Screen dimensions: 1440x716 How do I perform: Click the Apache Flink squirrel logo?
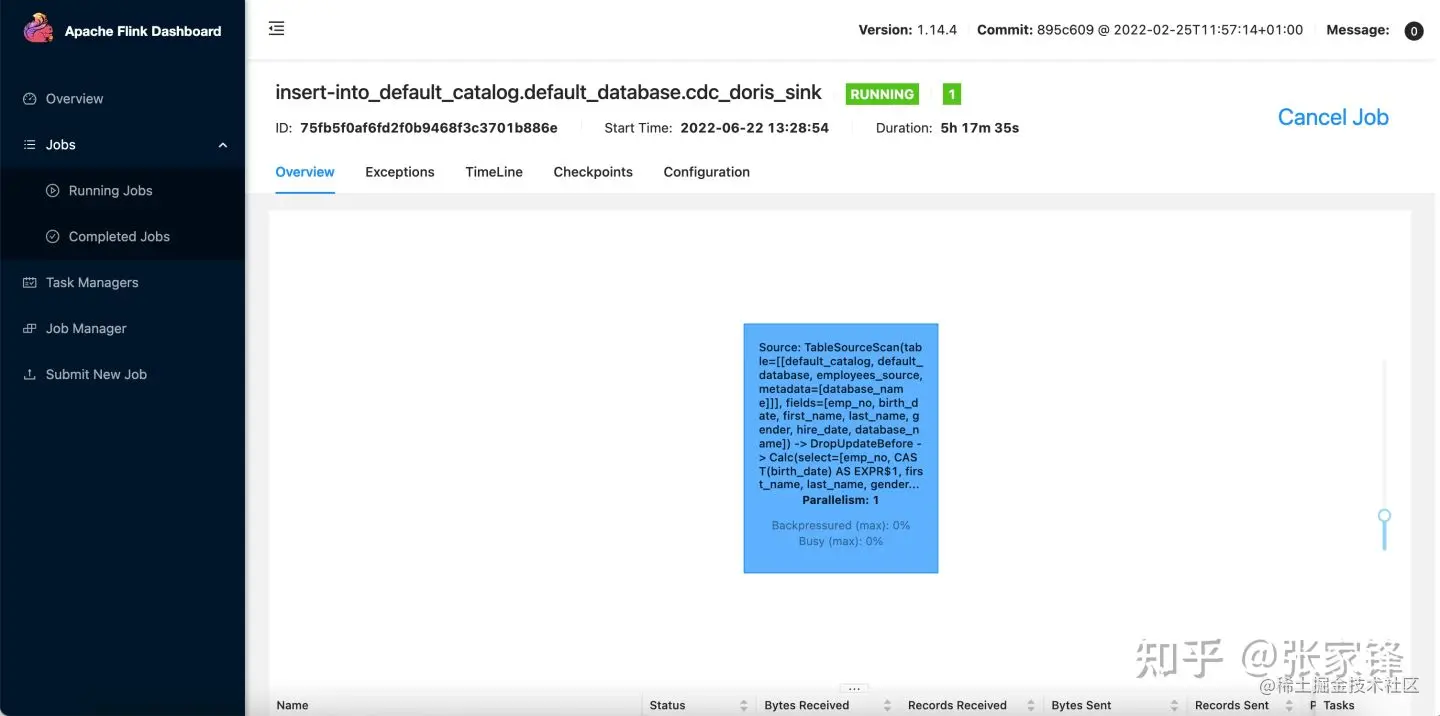pyautogui.click(x=39, y=29)
